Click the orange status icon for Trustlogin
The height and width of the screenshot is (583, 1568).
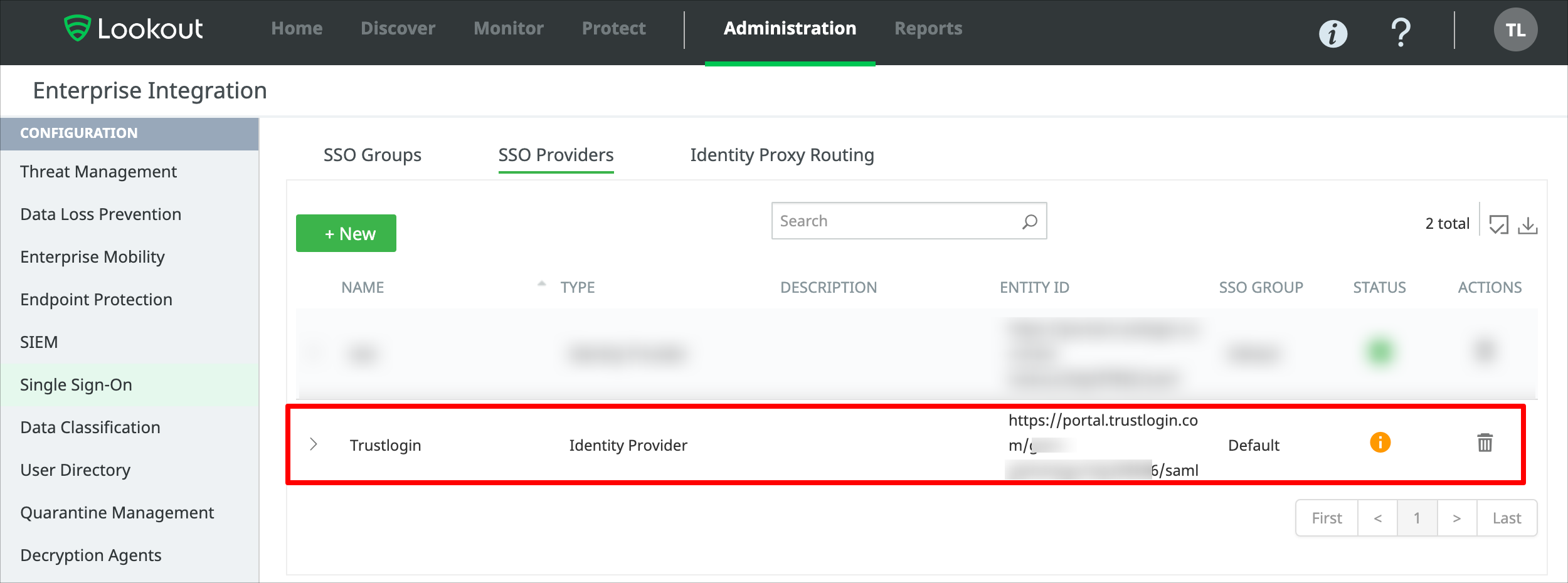pos(1380,443)
